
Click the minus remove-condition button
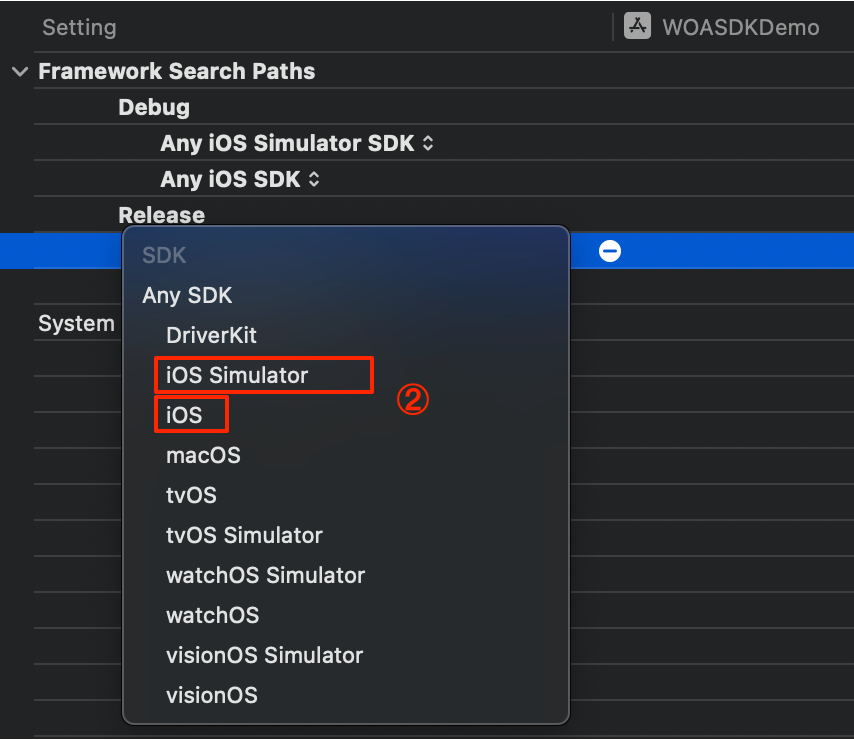[x=610, y=251]
